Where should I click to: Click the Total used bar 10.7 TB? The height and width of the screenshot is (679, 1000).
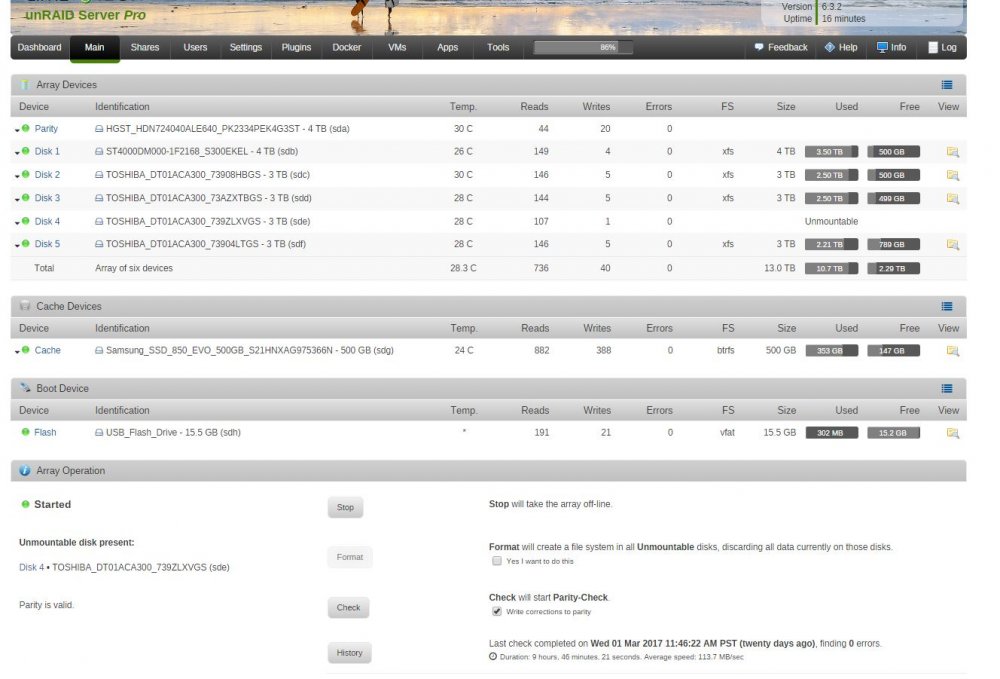pyautogui.click(x=831, y=268)
